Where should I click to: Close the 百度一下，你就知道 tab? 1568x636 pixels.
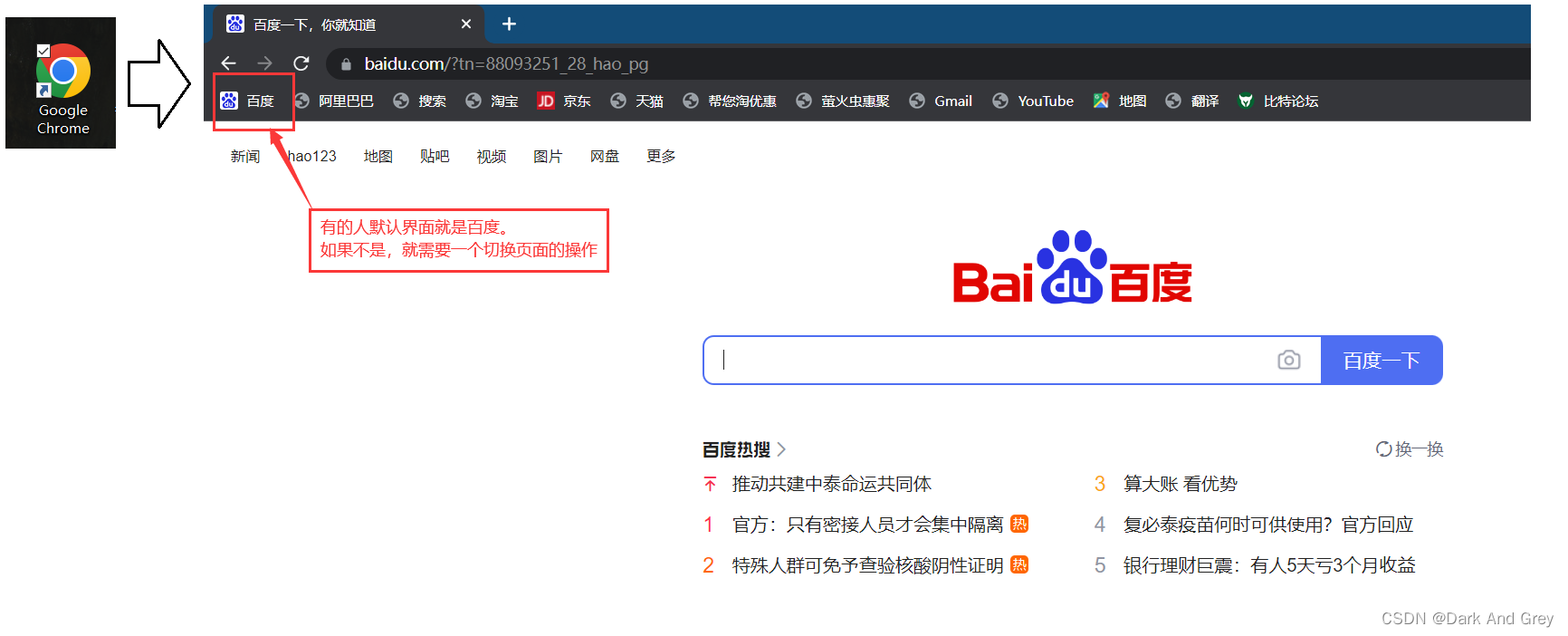click(466, 24)
